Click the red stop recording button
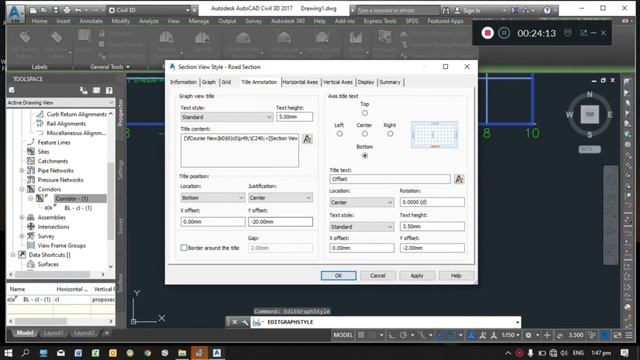This screenshot has width=640, height=360. [x=487, y=33]
